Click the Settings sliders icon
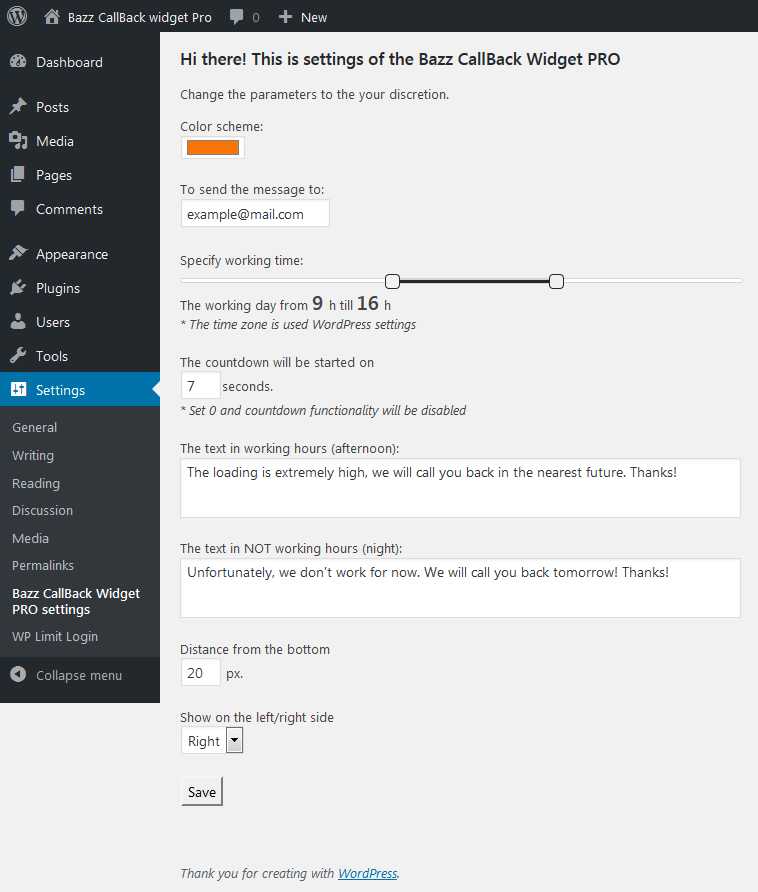The image size is (758, 892). [18, 389]
